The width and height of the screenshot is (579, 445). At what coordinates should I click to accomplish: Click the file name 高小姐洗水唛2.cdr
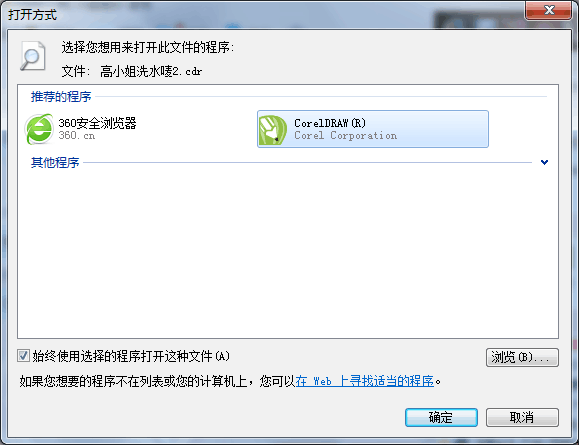[x=151, y=71]
